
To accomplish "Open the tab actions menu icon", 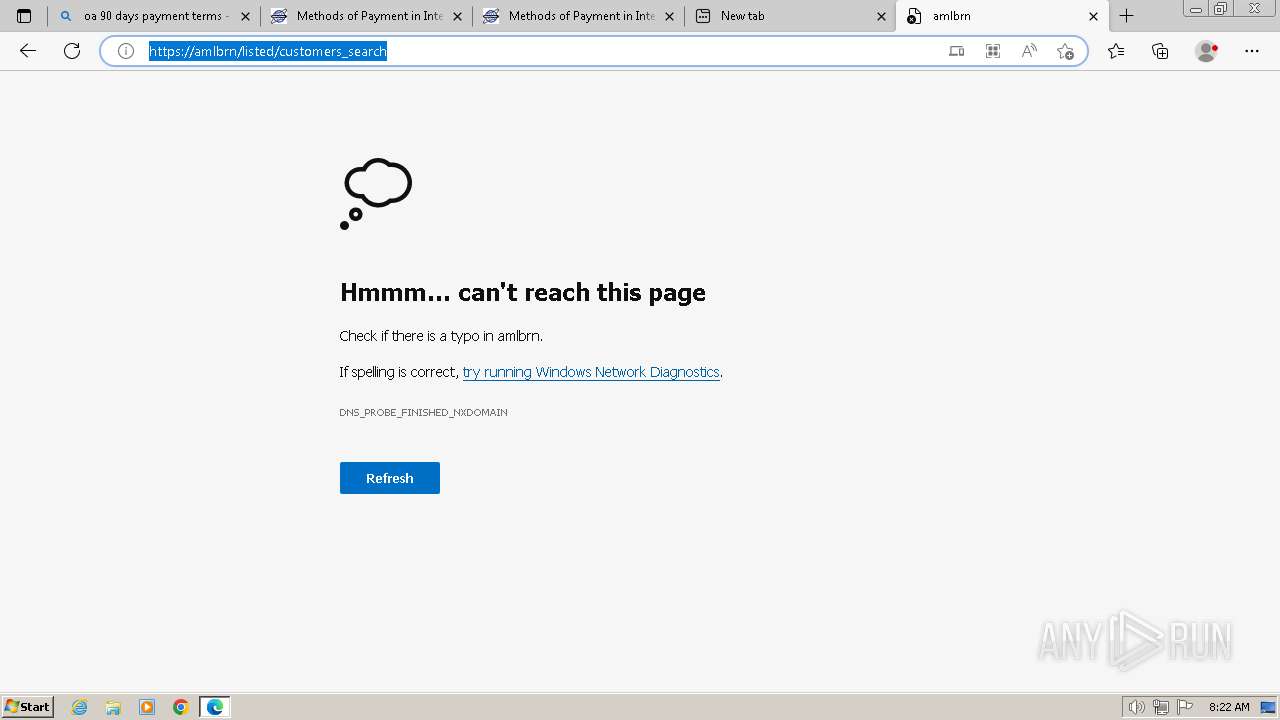I will click(x=24, y=16).
